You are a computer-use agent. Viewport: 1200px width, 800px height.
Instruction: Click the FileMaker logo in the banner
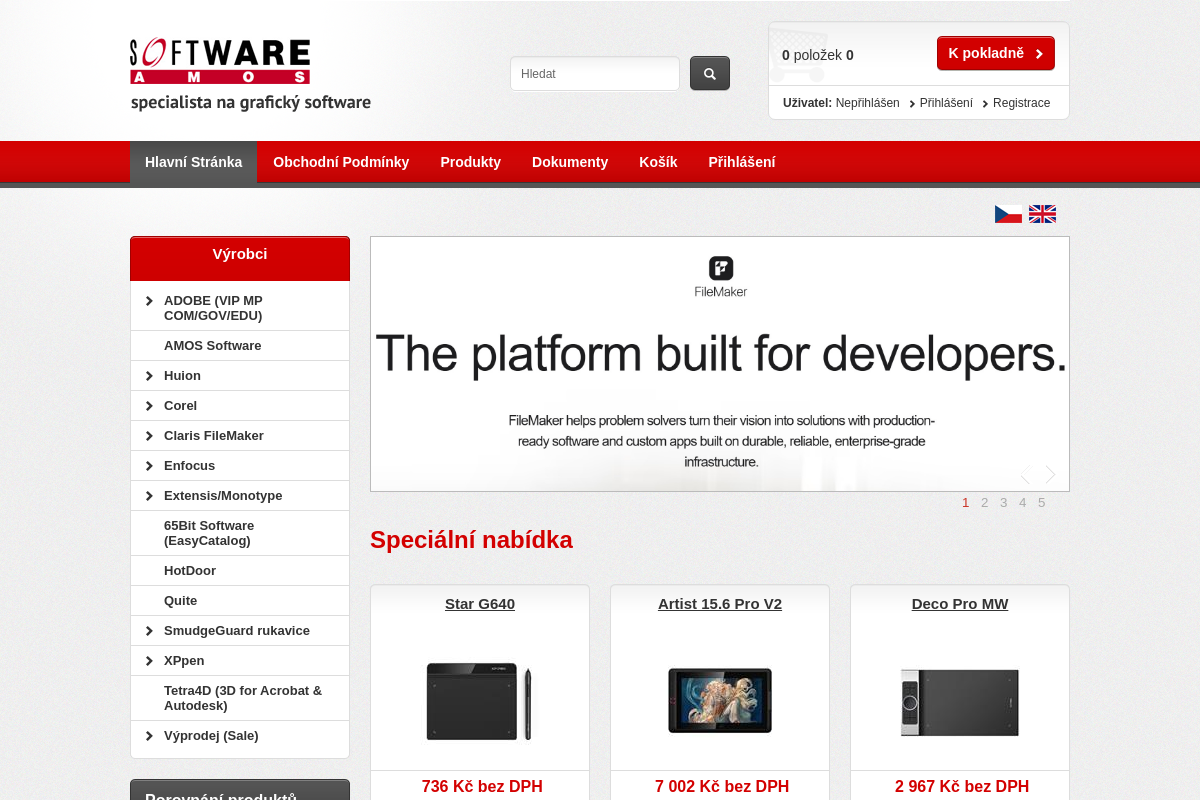pyautogui.click(x=721, y=277)
